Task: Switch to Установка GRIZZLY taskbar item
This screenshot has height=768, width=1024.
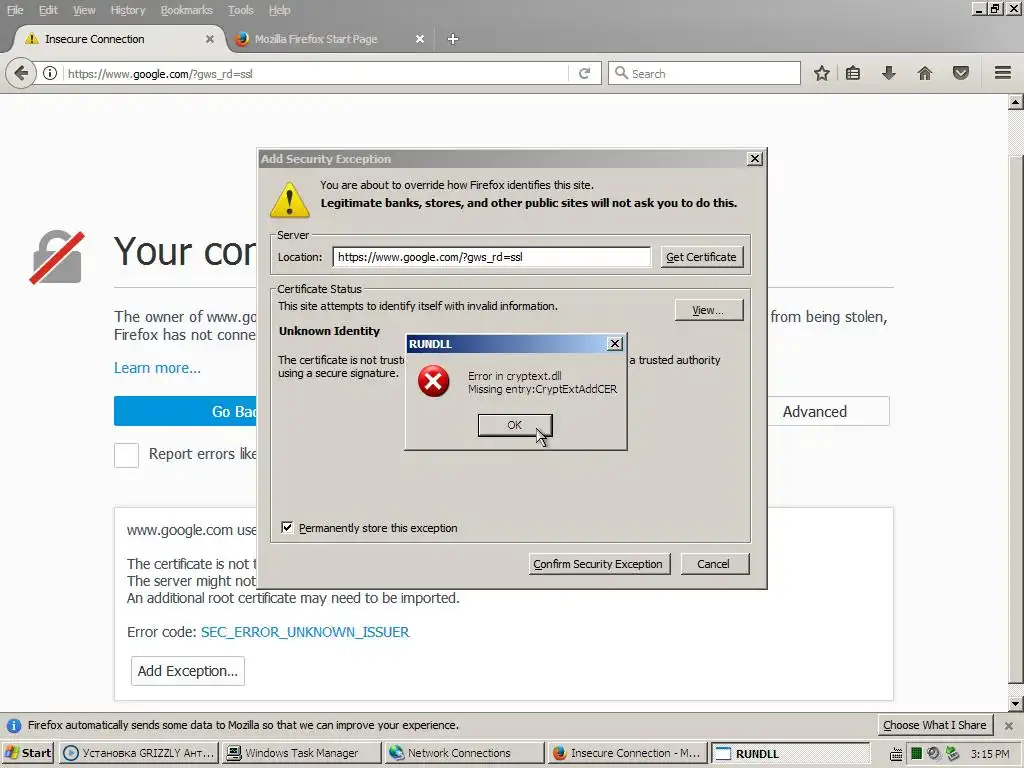Action: point(138,753)
